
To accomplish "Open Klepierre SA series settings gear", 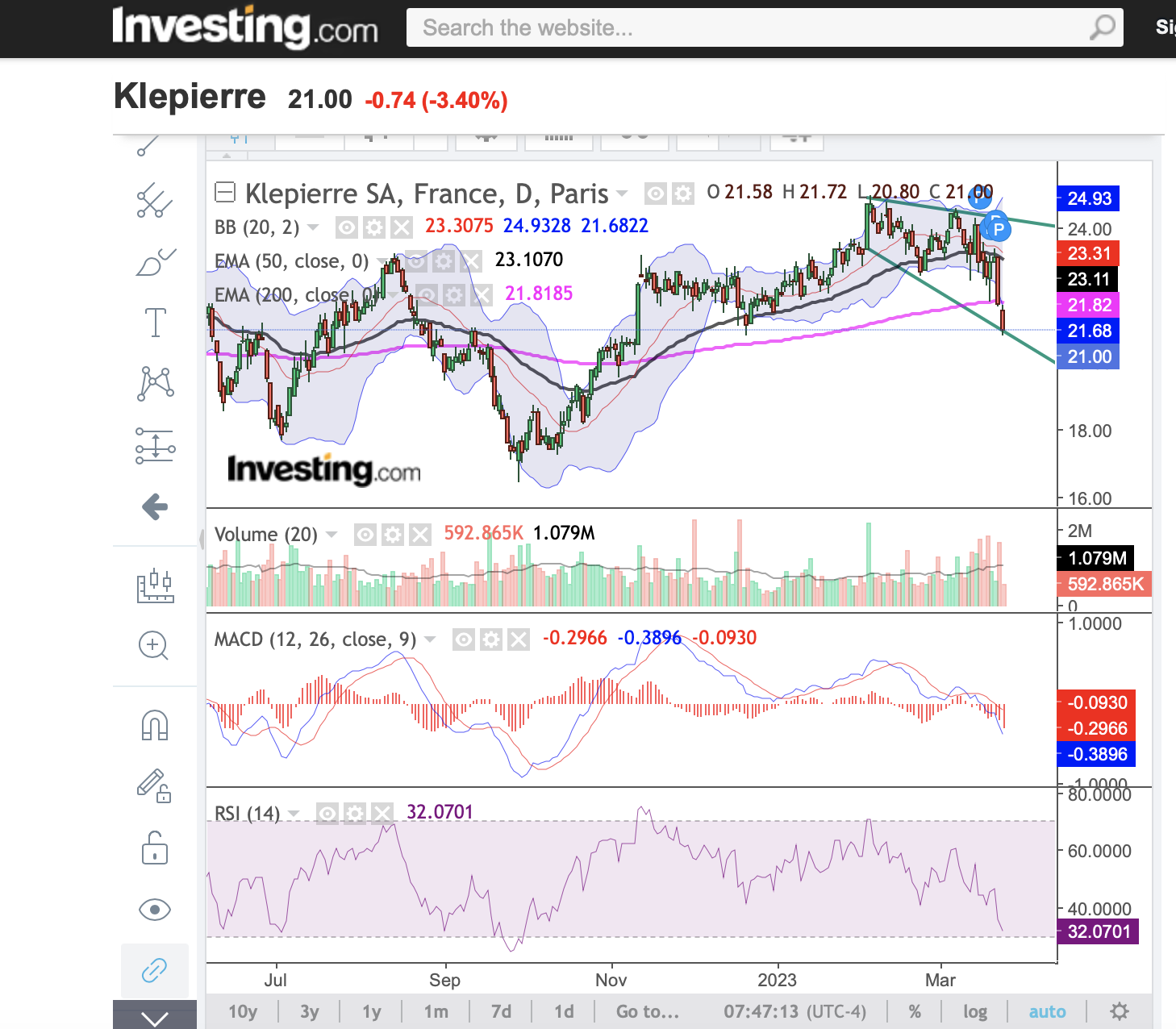I will [x=683, y=194].
